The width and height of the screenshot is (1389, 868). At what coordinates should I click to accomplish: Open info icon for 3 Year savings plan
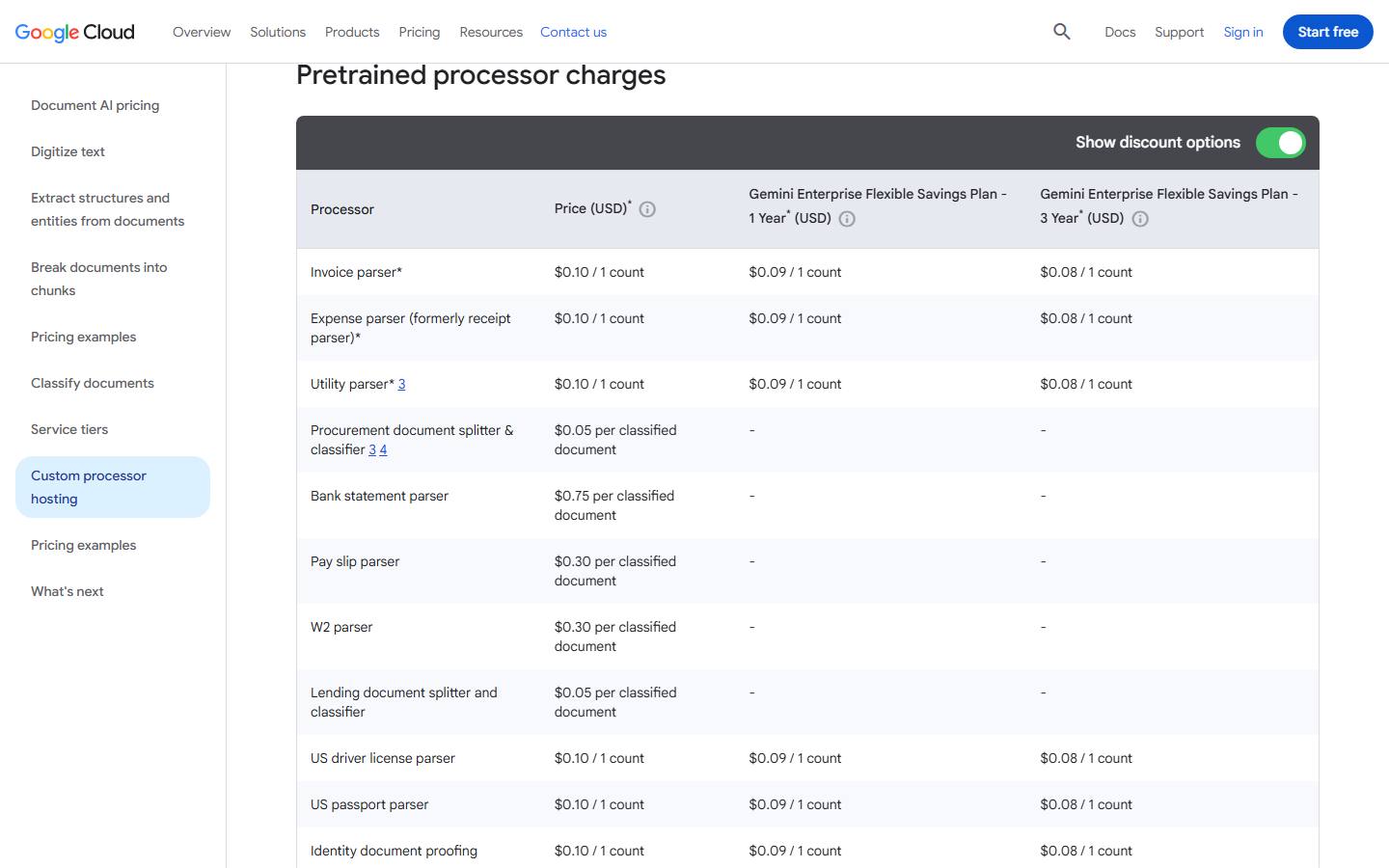pos(1140,219)
